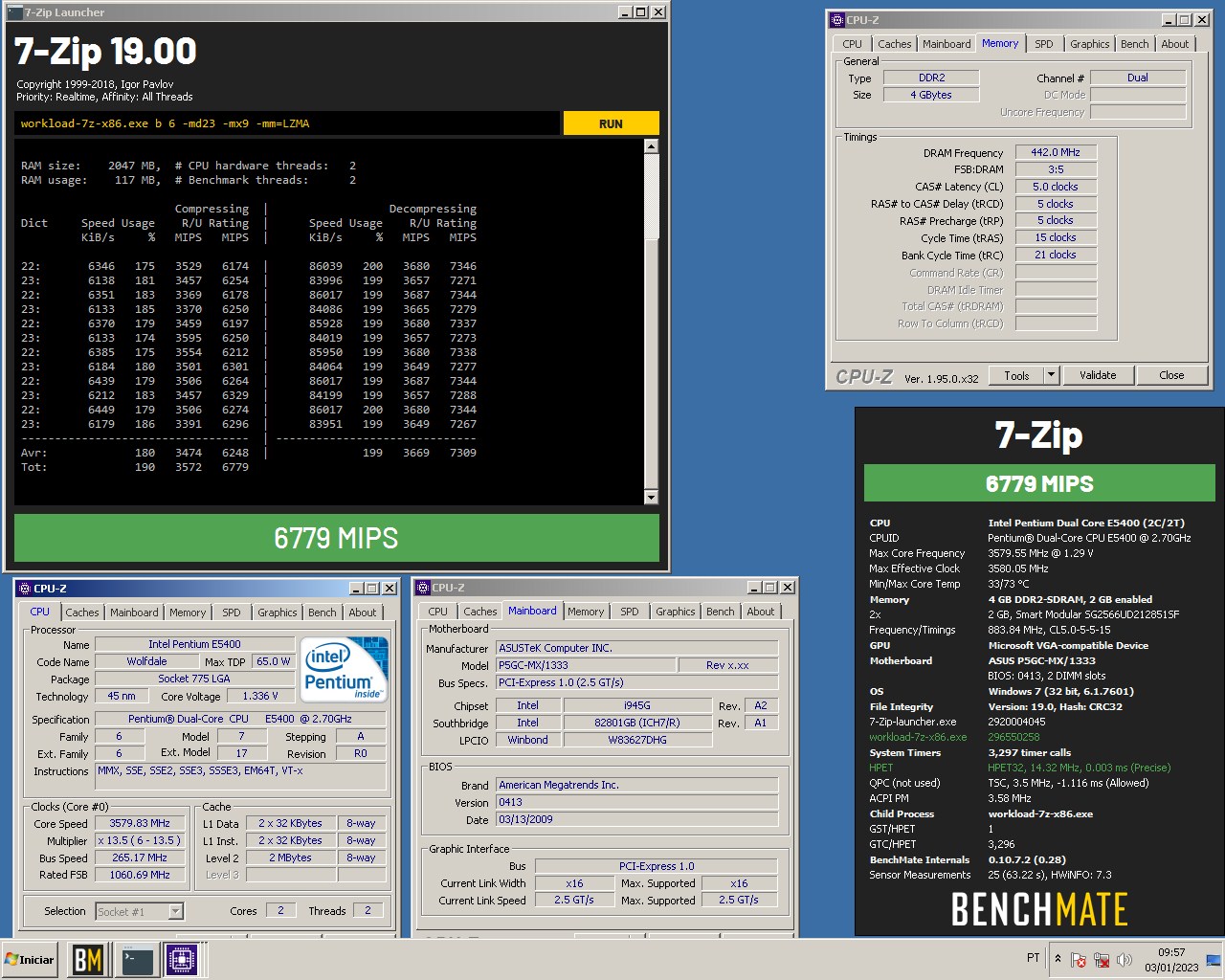
Task: Click motherboard model P5GC-MX/1333 field
Action: (585, 665)
